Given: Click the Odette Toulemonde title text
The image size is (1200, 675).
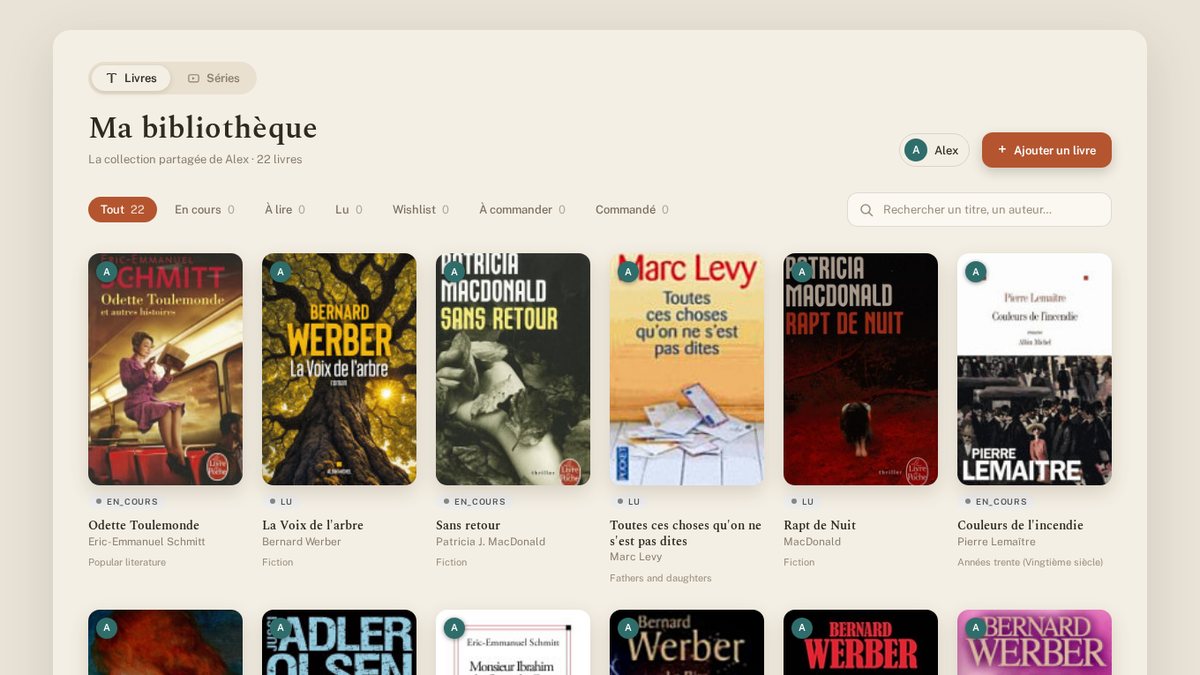Looking at the screenshot, I should click(144, 525).
